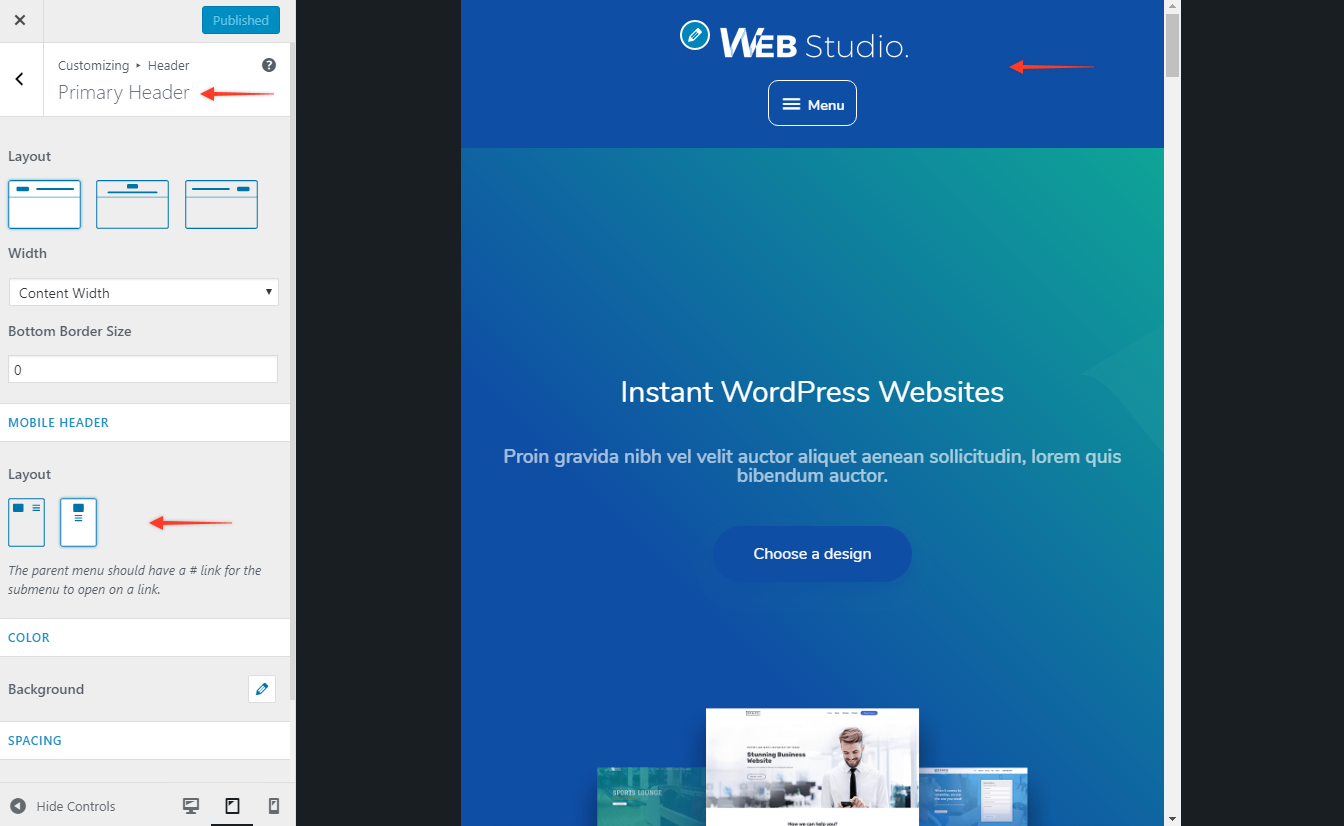The width and height of the screenshot is (1344, 826).
Task: Open the help question mark icon
Action: (268, 65)
